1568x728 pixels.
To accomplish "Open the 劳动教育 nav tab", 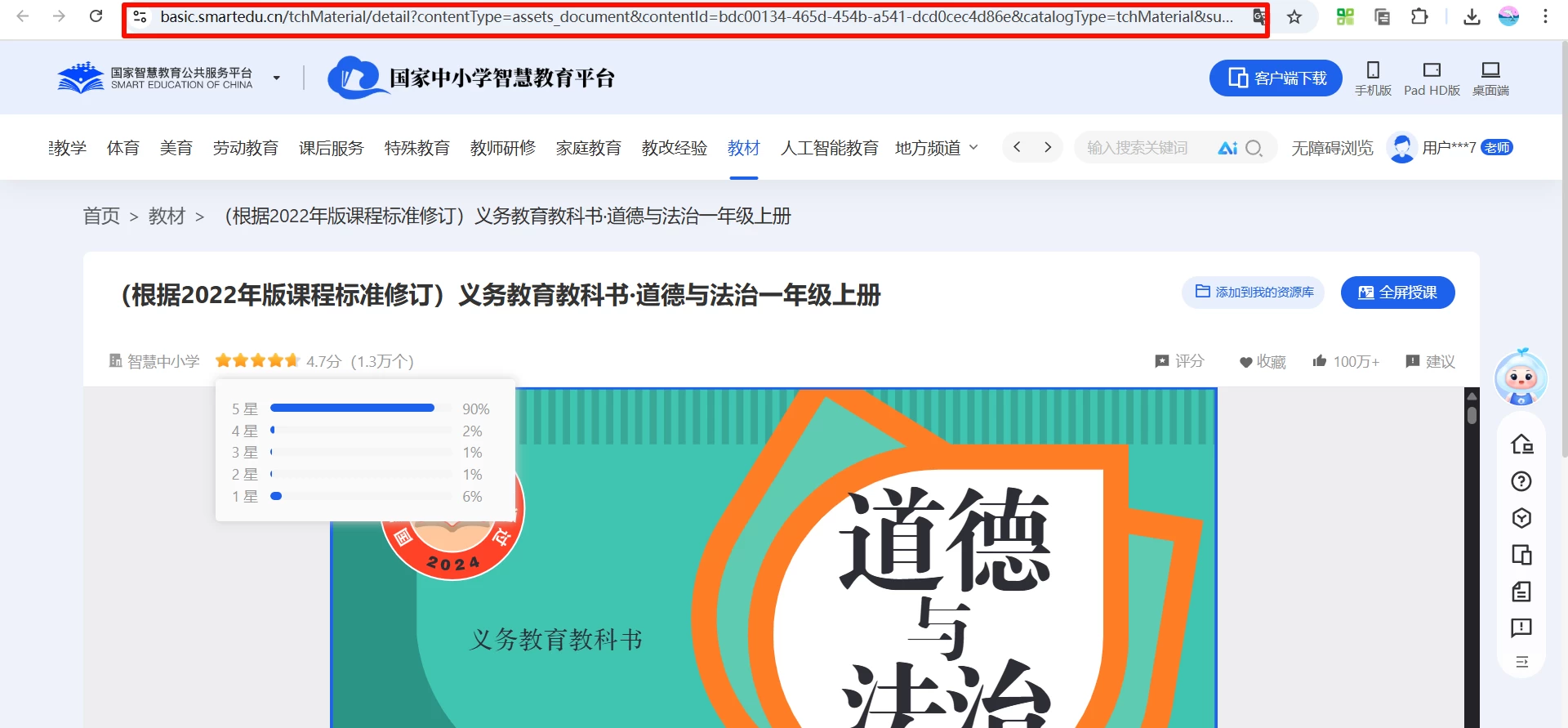I will 246,148.
